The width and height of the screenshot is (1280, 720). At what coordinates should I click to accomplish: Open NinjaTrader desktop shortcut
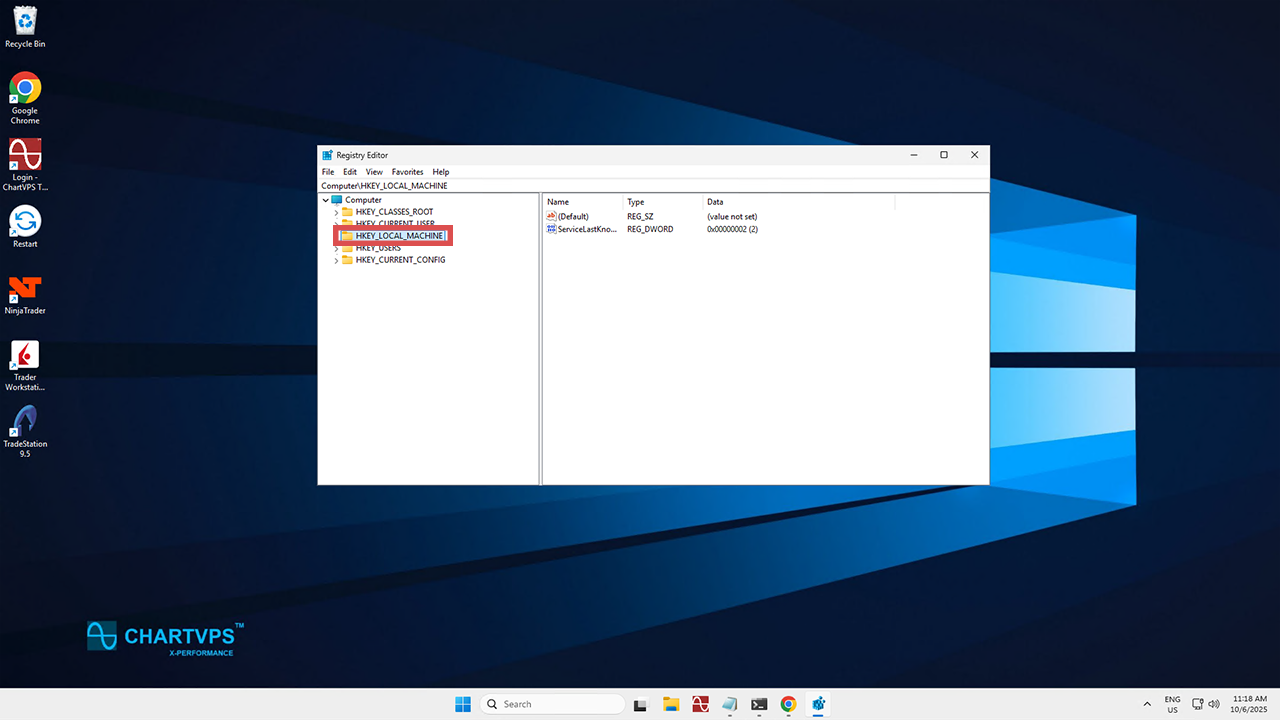[25, 289]
